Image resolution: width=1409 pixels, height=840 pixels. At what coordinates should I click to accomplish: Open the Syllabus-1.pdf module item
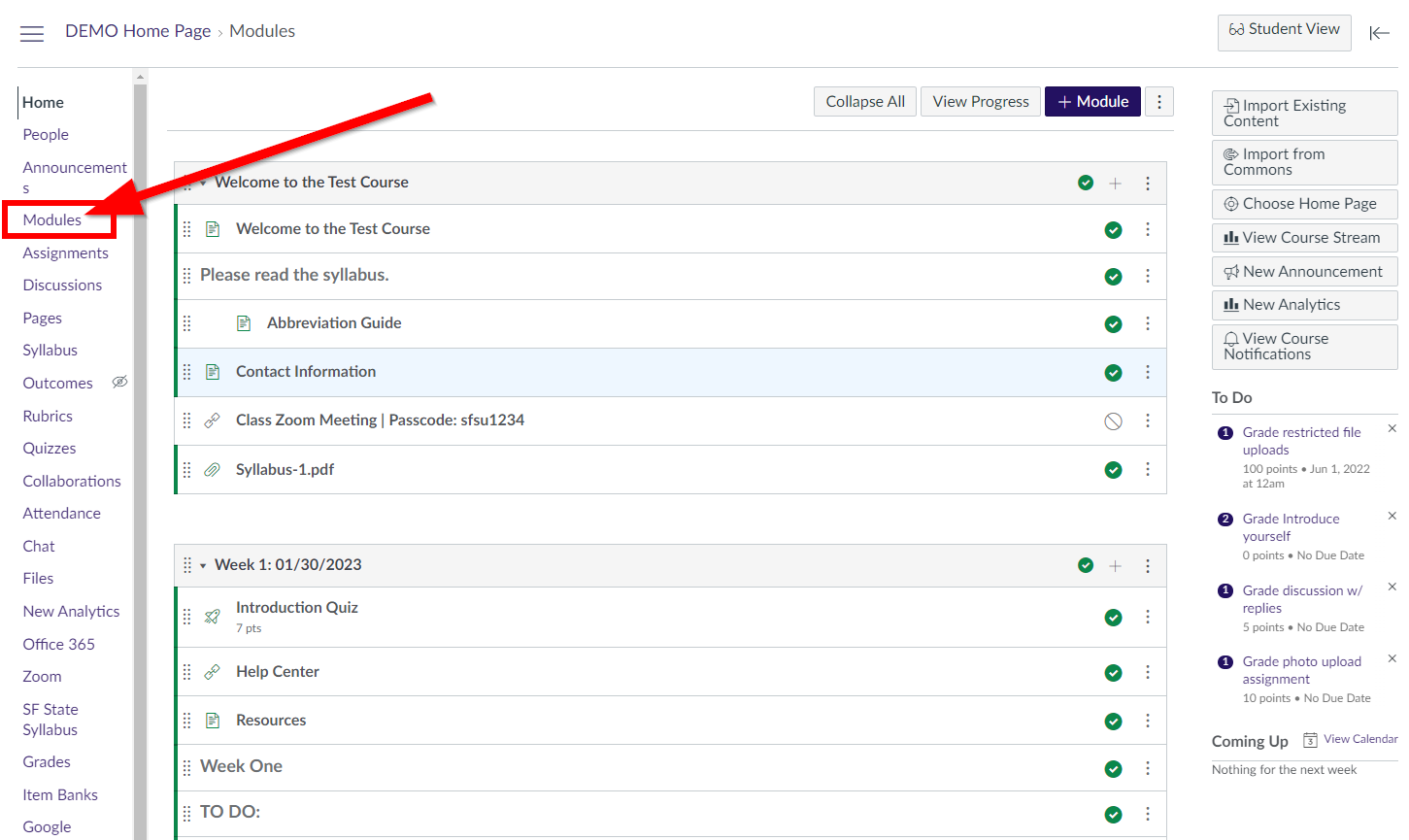(x=285, y=470)
